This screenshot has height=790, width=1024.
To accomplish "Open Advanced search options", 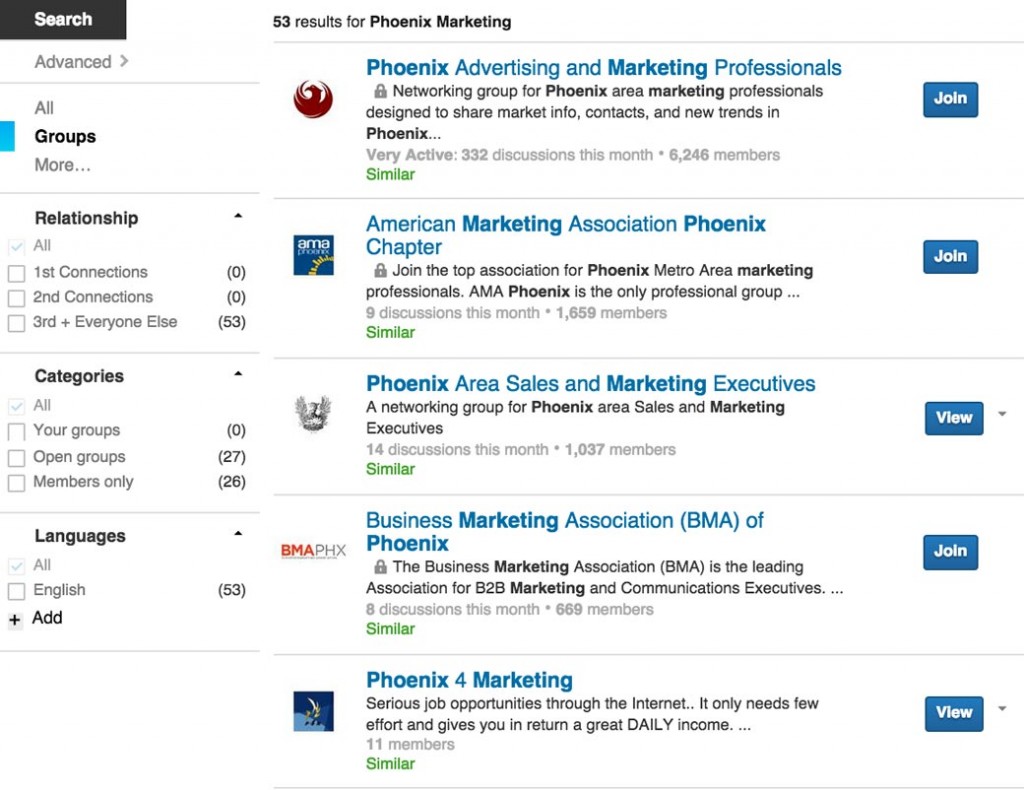I will click(75, 61).
